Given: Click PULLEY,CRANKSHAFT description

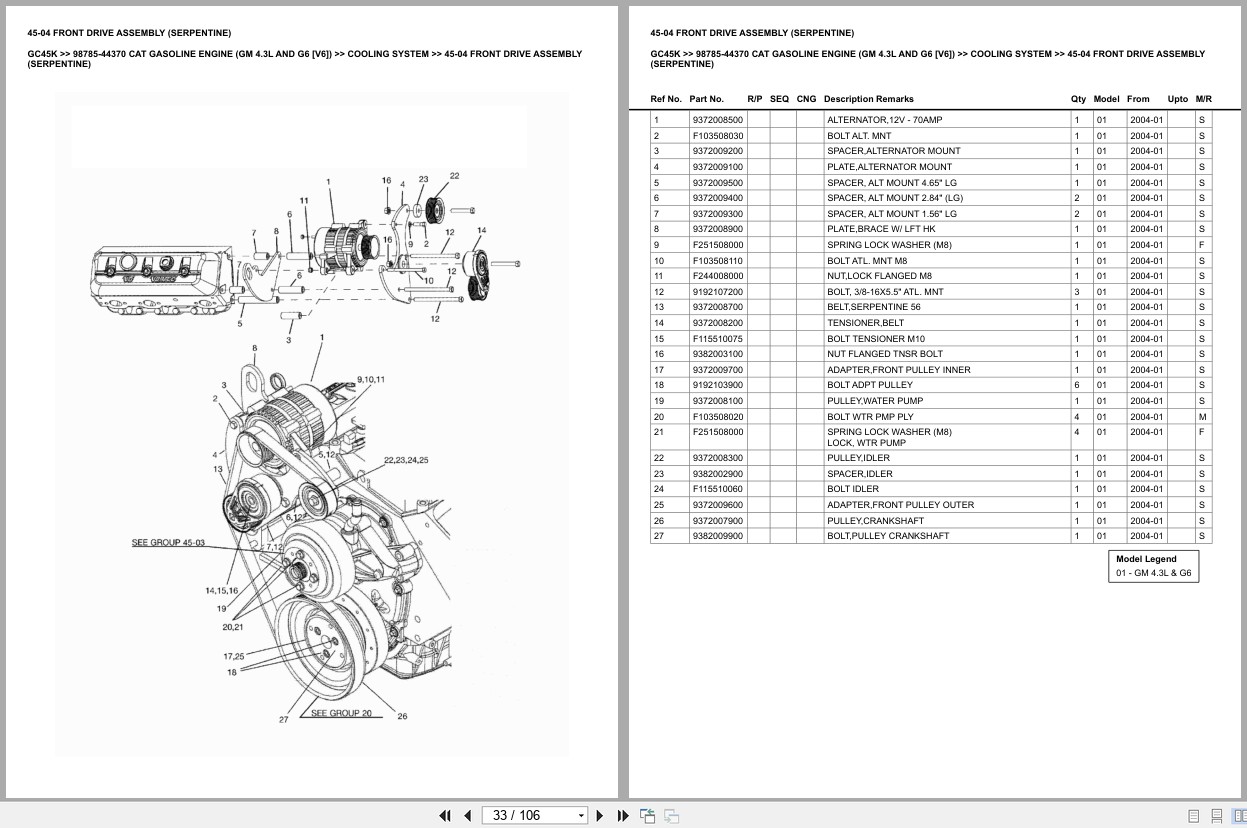Looking at the screenshot, I should pos(875,521).
